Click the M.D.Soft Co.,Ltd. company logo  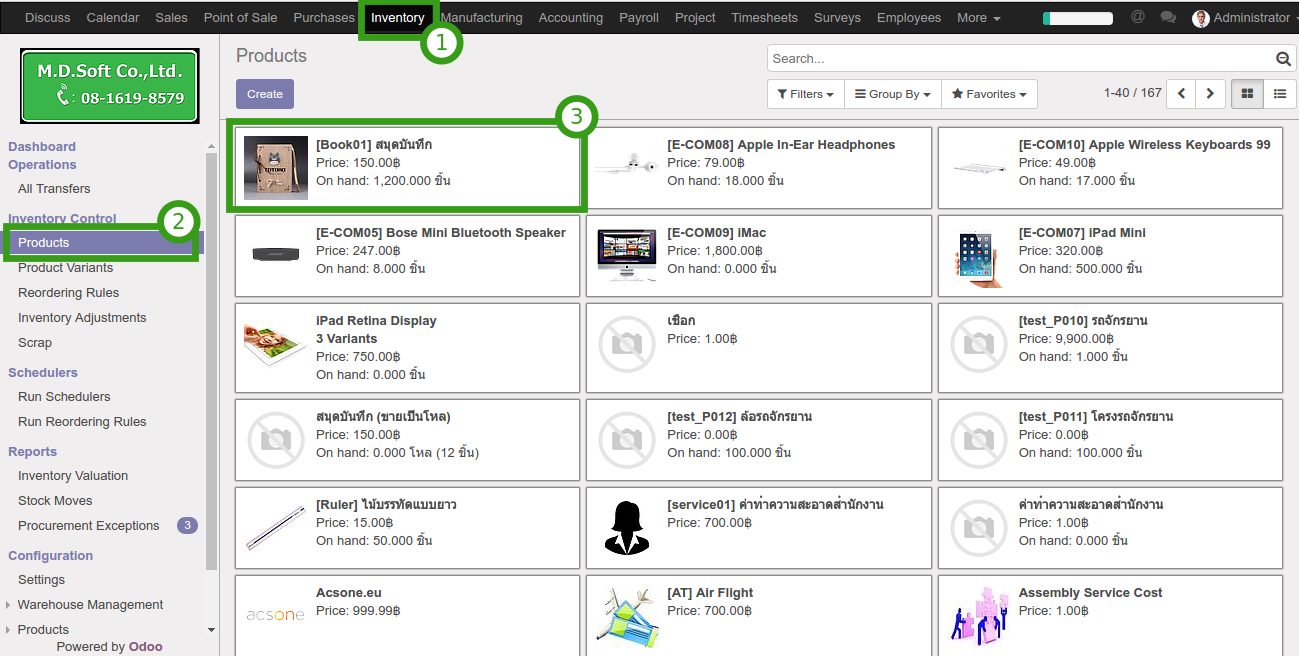pyautogui.click(x=110, y=86)
